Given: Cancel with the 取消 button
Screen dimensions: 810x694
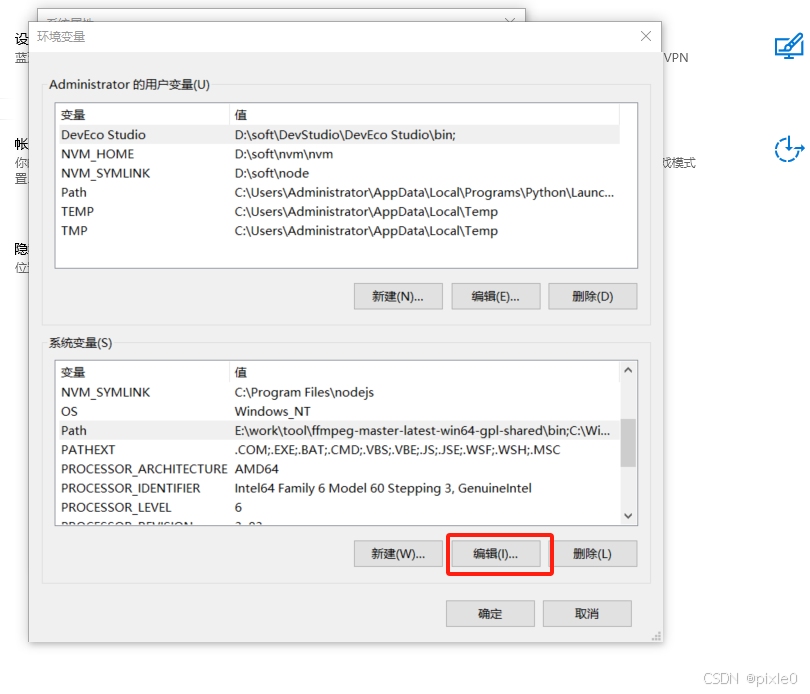Looking at the screenshot, I should click(x=587, y=613).
